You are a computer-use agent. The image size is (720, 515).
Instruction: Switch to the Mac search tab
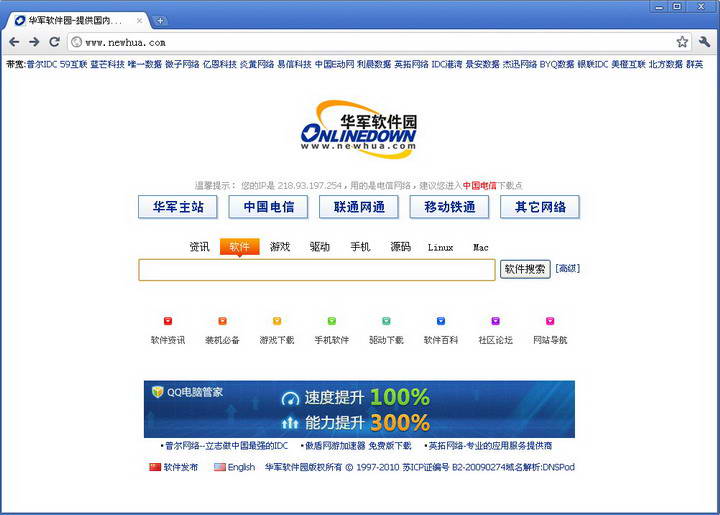(x=480, y=247)
